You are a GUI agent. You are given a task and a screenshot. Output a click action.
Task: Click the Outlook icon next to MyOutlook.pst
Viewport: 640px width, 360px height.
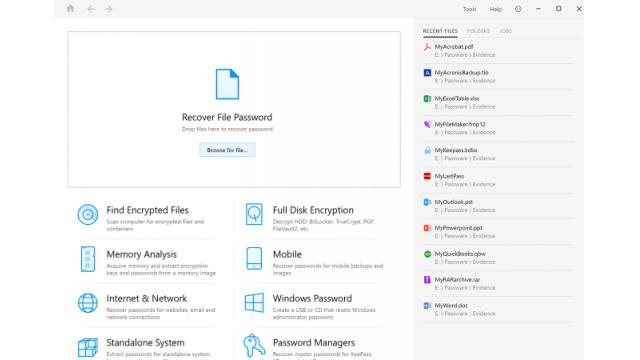pyautogui.click(x=427, y=202)
